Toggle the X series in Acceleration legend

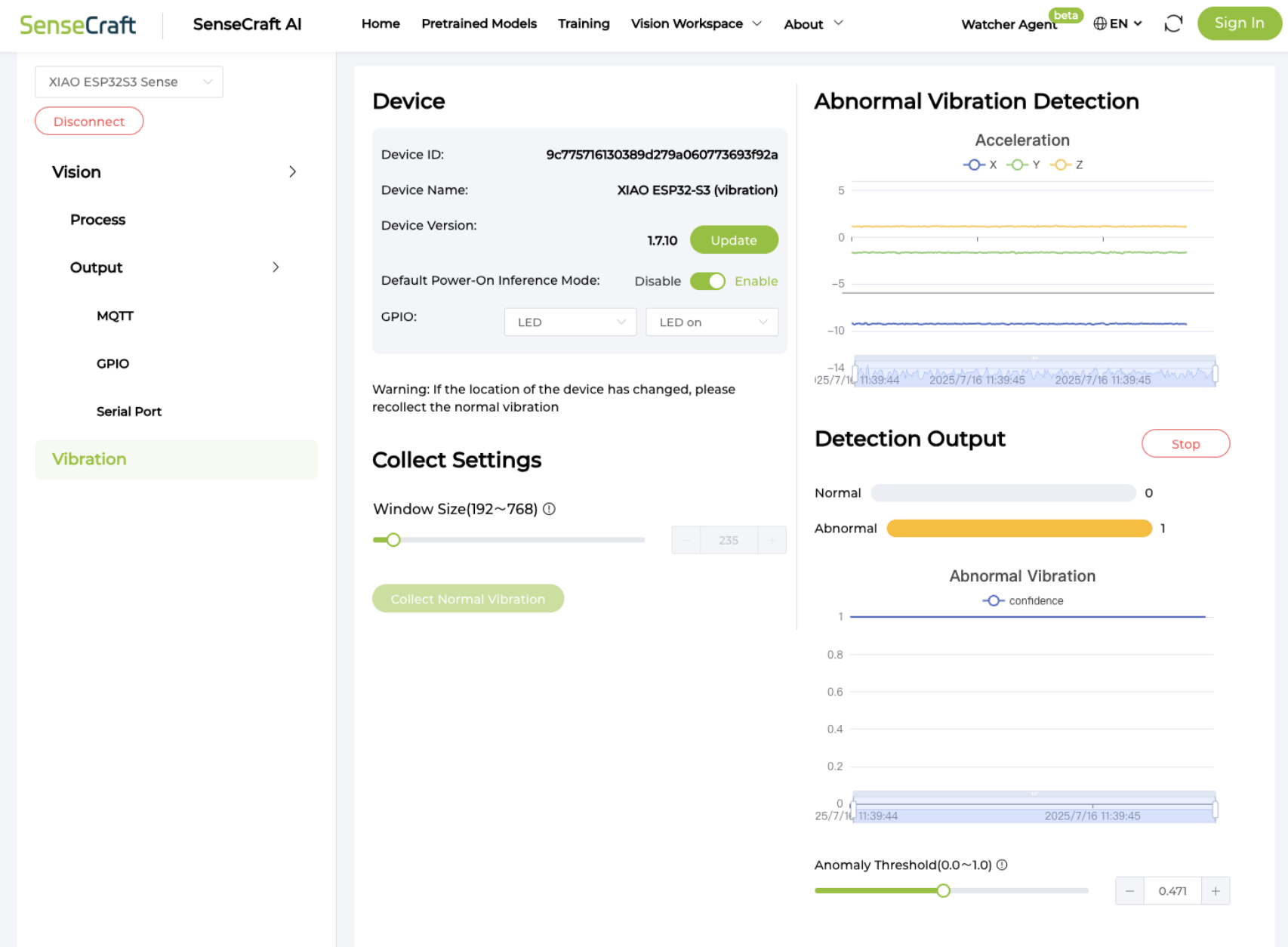pyautogui.click(x=980, y=165)
